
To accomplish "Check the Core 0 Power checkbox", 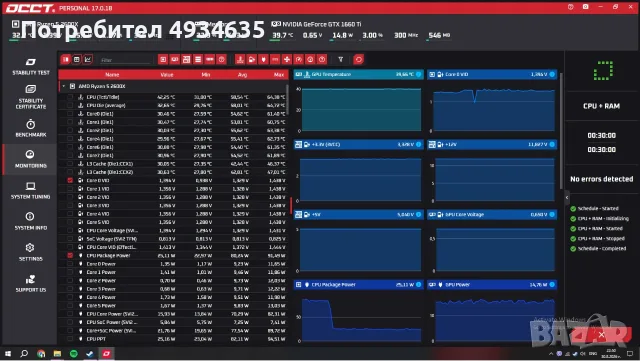I will pos(70,264).
